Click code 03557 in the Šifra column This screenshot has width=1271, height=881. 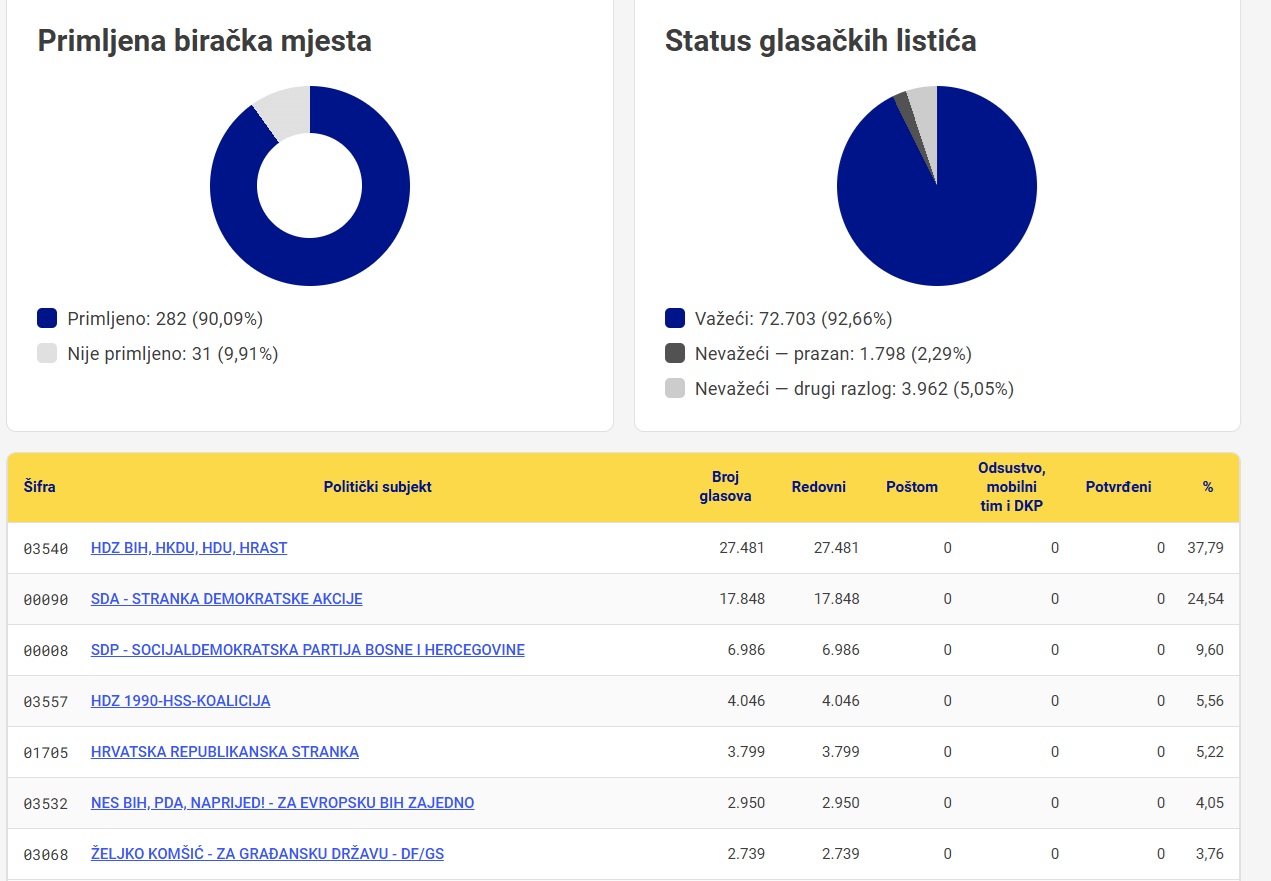coord(46,702)
